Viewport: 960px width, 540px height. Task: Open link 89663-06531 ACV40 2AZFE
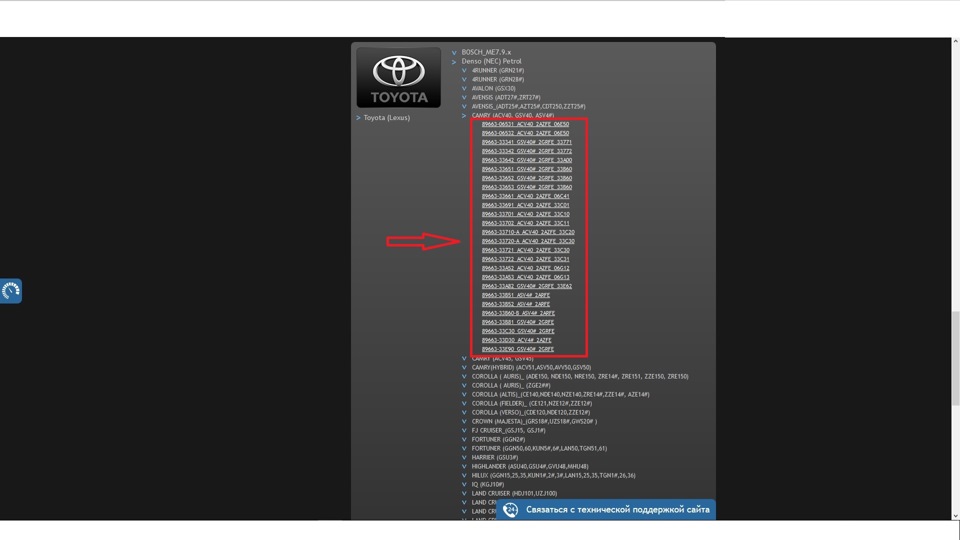pos(525,124)
